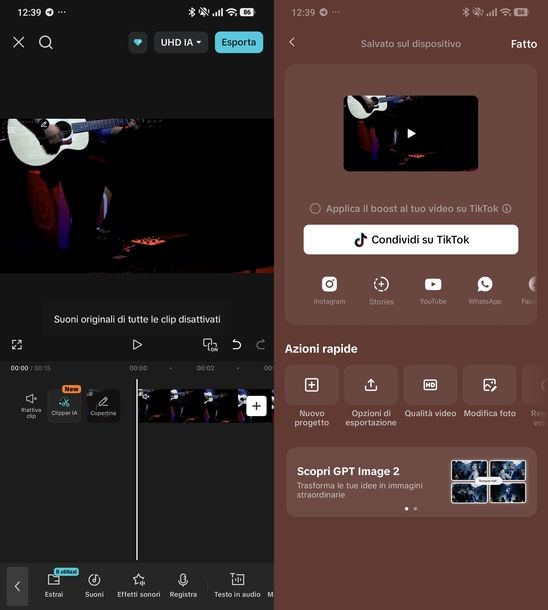
Task: Tap the Azioni rapide heading
Action: tap(321, 349)
